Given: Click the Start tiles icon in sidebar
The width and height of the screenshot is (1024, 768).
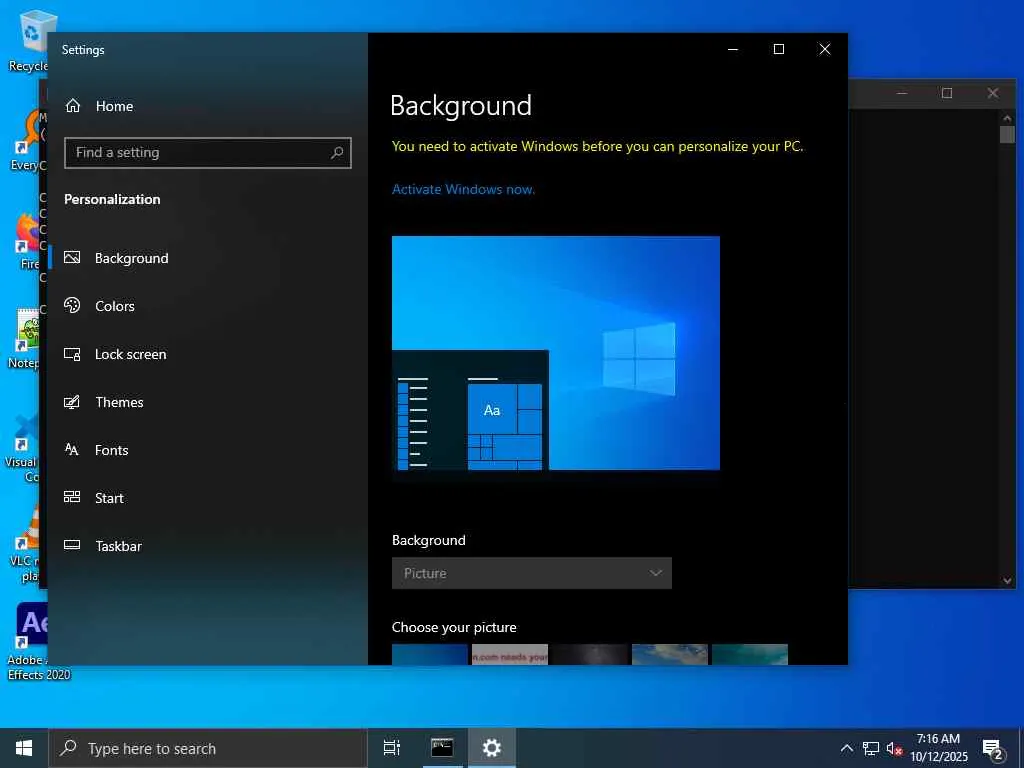Looking at the screenshot, I should pos(72,497).
